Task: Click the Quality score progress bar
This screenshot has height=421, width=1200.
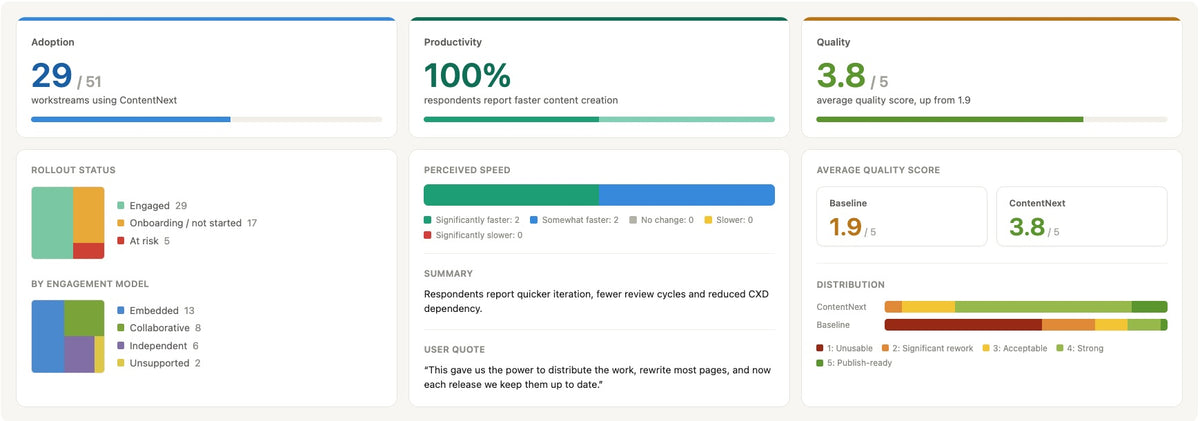Action: 992,119
